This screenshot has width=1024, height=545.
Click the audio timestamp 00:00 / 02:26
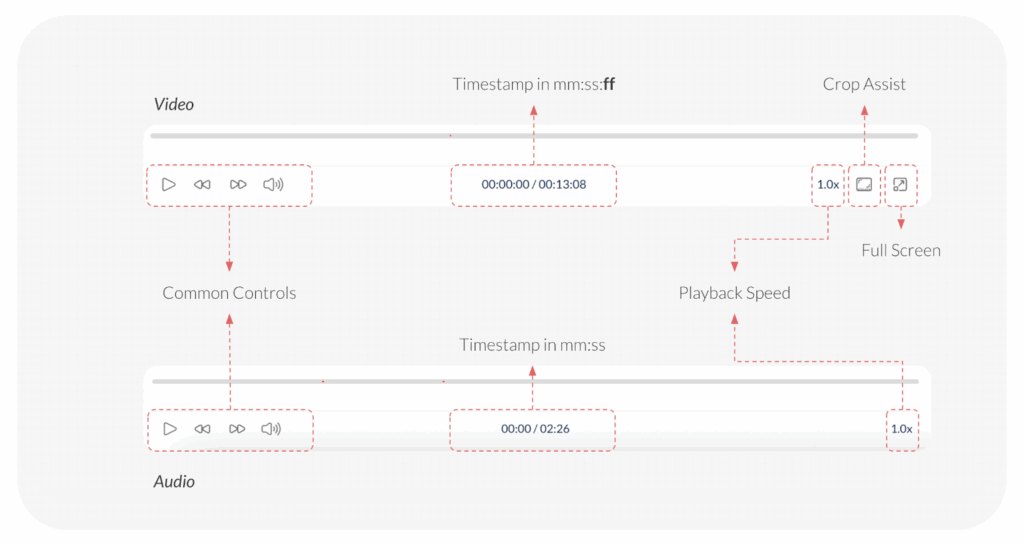532,429
